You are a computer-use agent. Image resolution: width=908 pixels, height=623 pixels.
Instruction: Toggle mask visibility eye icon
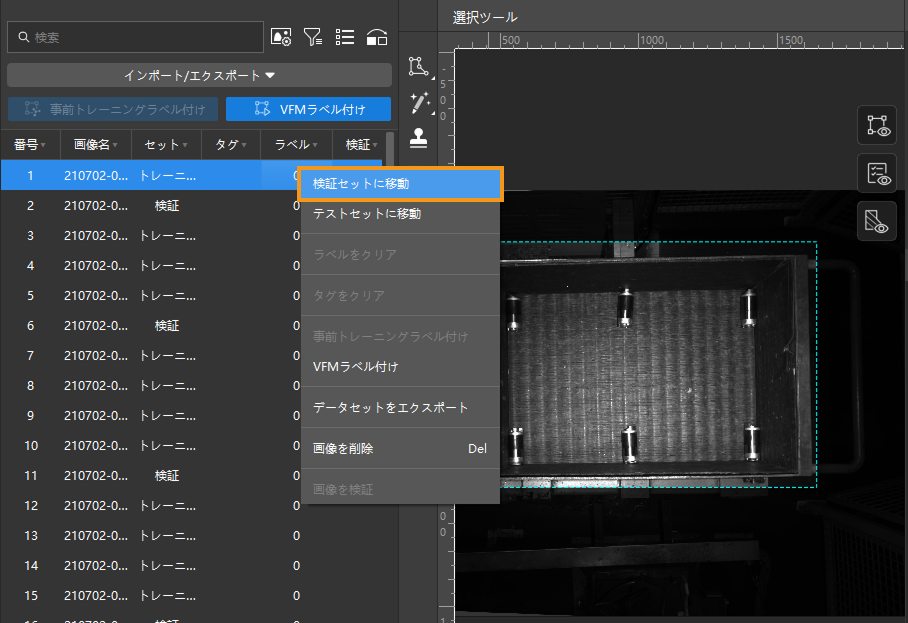[877, 221]
